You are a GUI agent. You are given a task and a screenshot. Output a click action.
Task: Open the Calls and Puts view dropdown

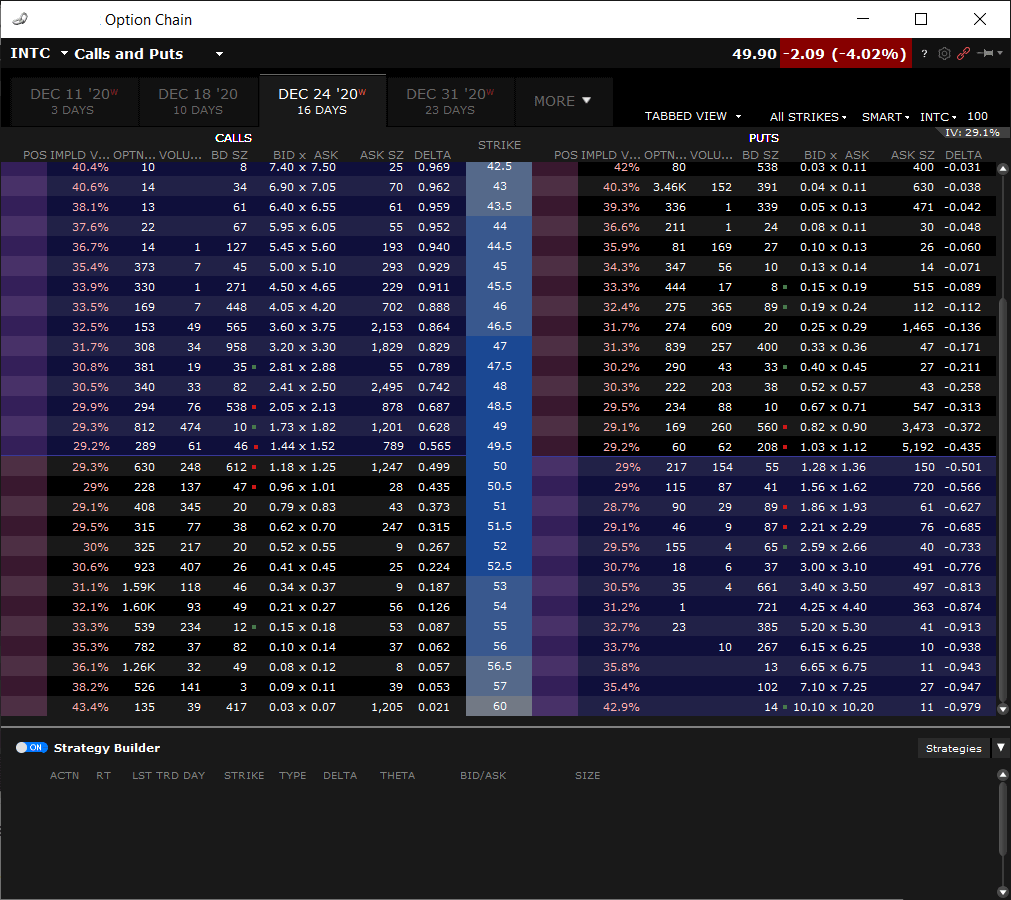click(x=219, y=54)
